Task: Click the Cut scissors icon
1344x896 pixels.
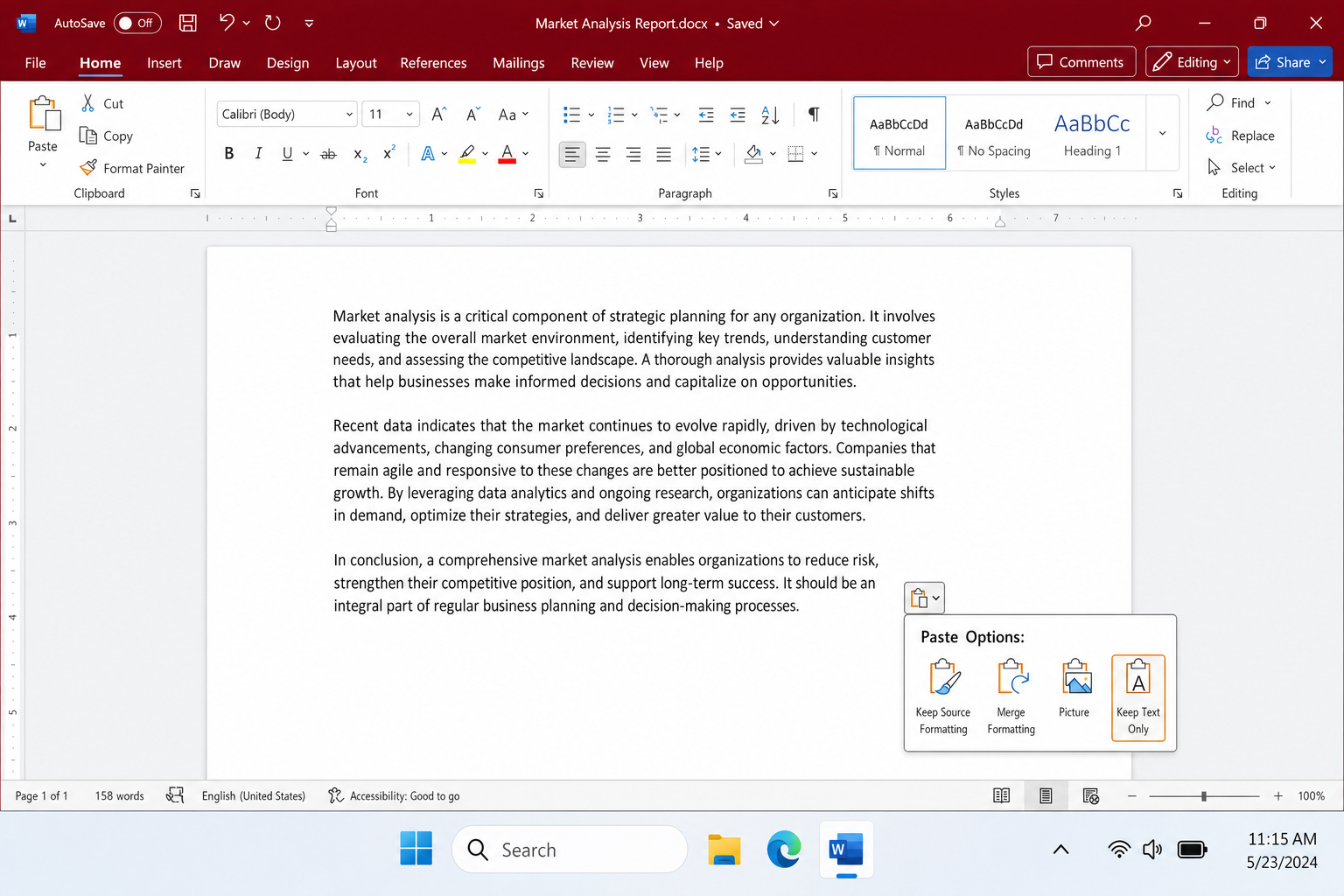Action: [x=87, y=103]
